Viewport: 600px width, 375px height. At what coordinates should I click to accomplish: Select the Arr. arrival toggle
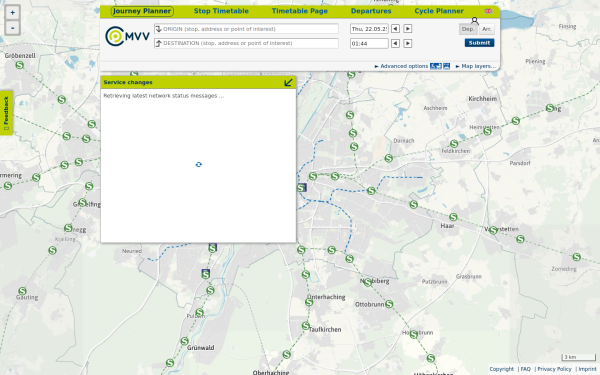(x=486, y=29)
